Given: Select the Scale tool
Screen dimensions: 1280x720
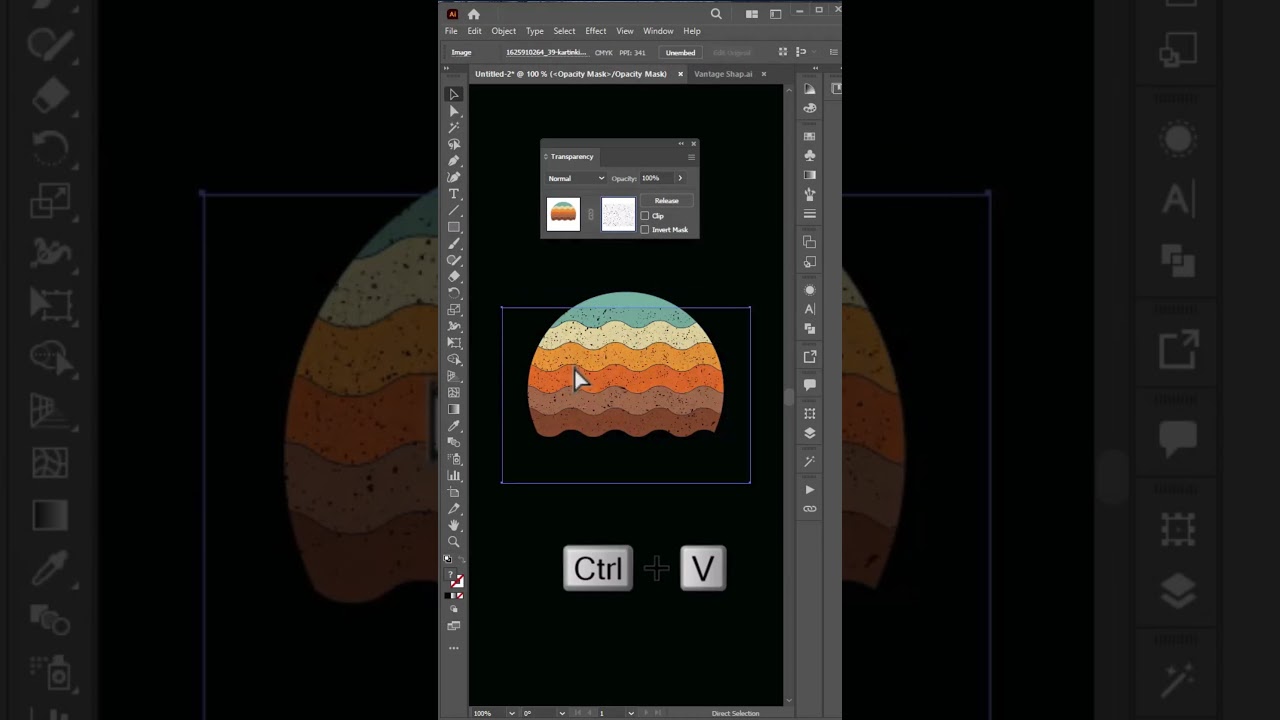Looking at the screenshot, I should pyautogui.click(x=454, y=310).
